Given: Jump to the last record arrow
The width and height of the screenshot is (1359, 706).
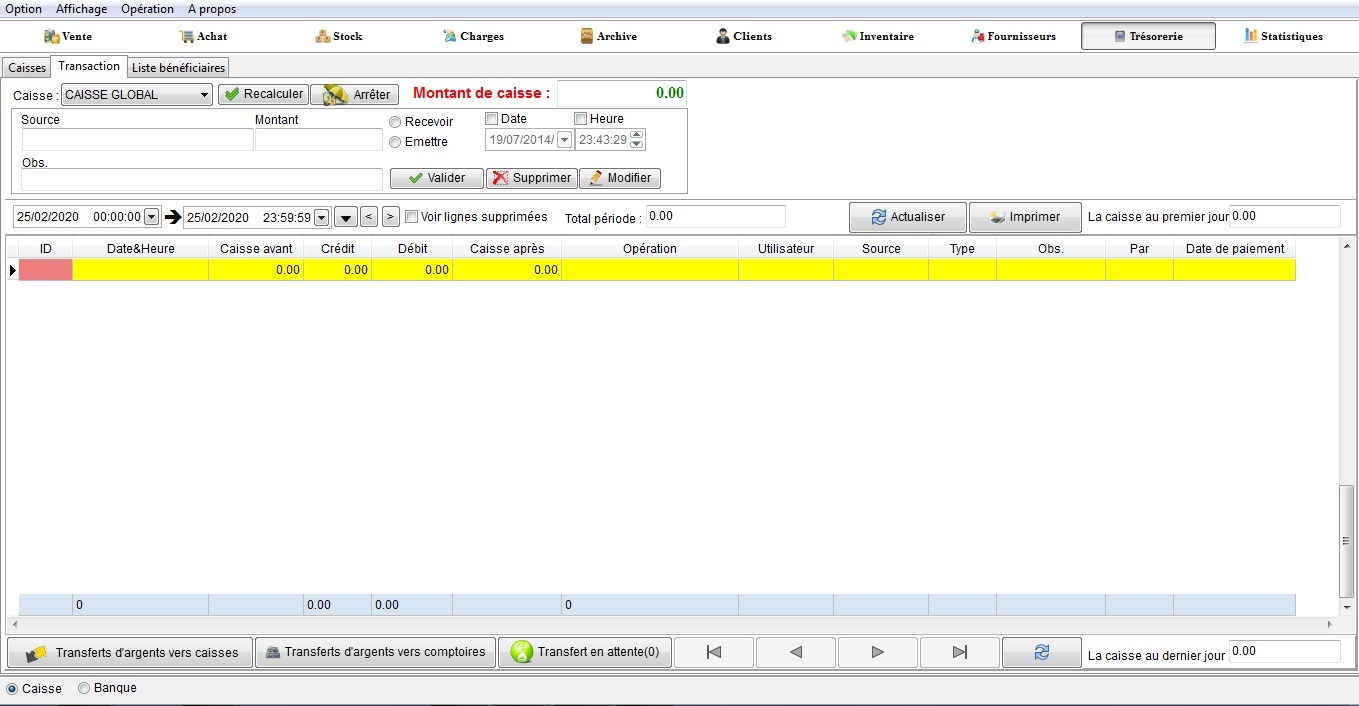Looking at the screenshot, I should point(959,652).
